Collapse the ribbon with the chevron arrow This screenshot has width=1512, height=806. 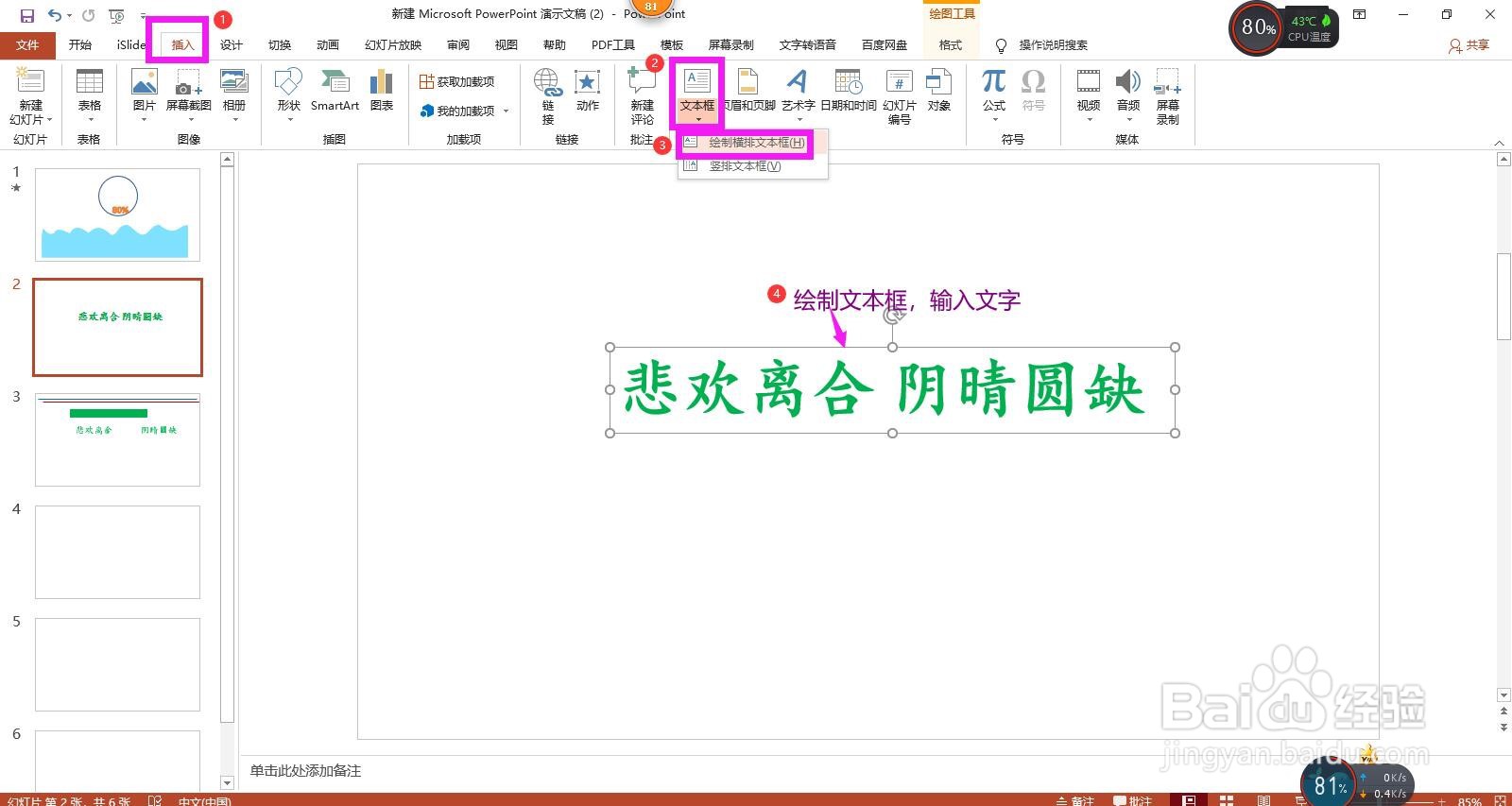click(x=1499, y=143)
